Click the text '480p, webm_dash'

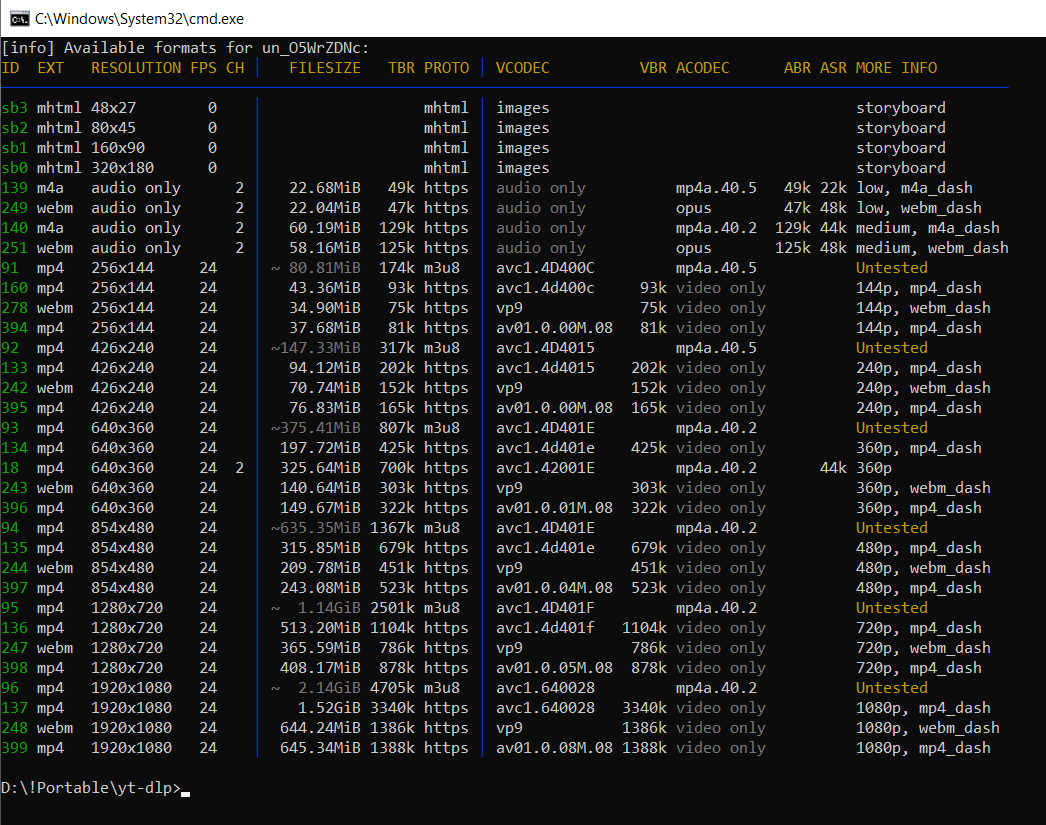click(x=923, y=568)
